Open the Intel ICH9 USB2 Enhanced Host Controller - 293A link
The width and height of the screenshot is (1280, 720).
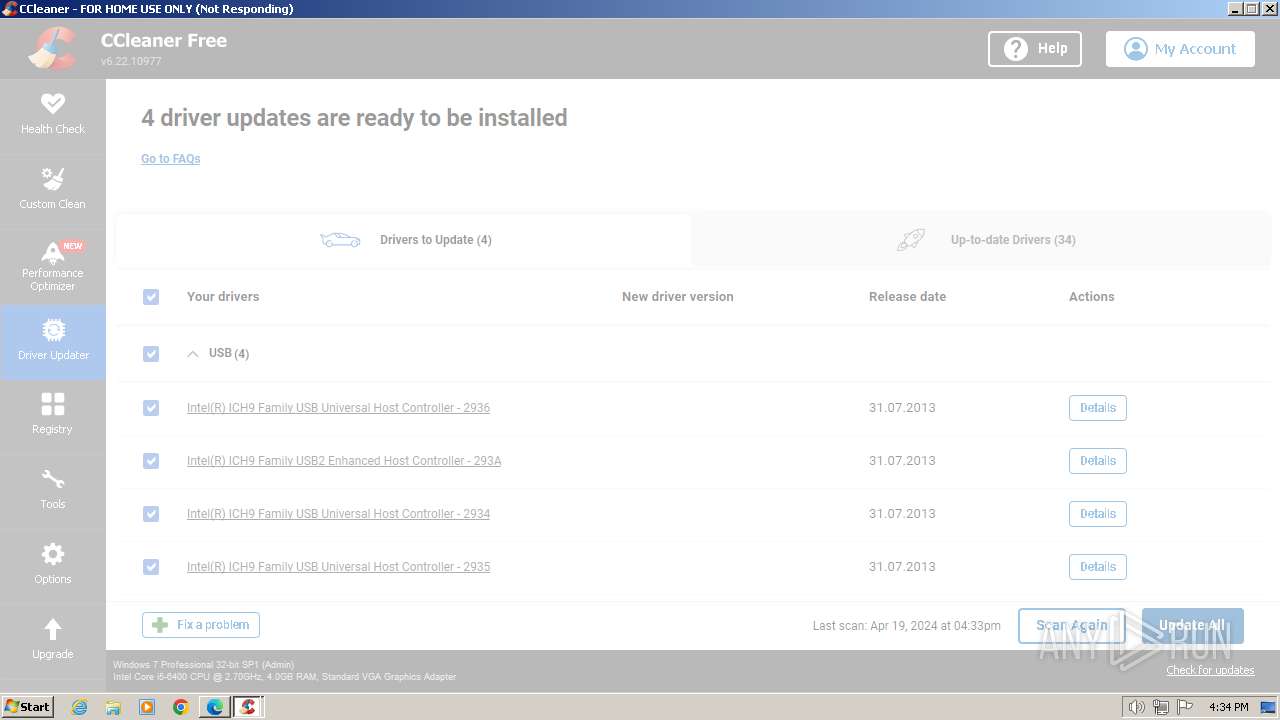[x=344, y=461]
